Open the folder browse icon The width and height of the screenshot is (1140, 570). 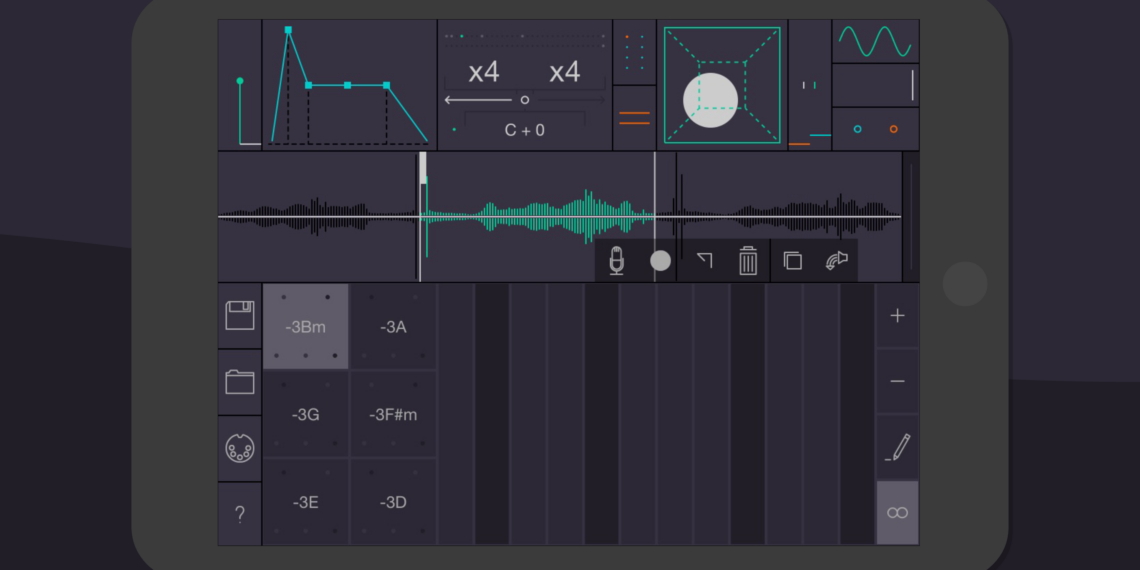[240, 382]
